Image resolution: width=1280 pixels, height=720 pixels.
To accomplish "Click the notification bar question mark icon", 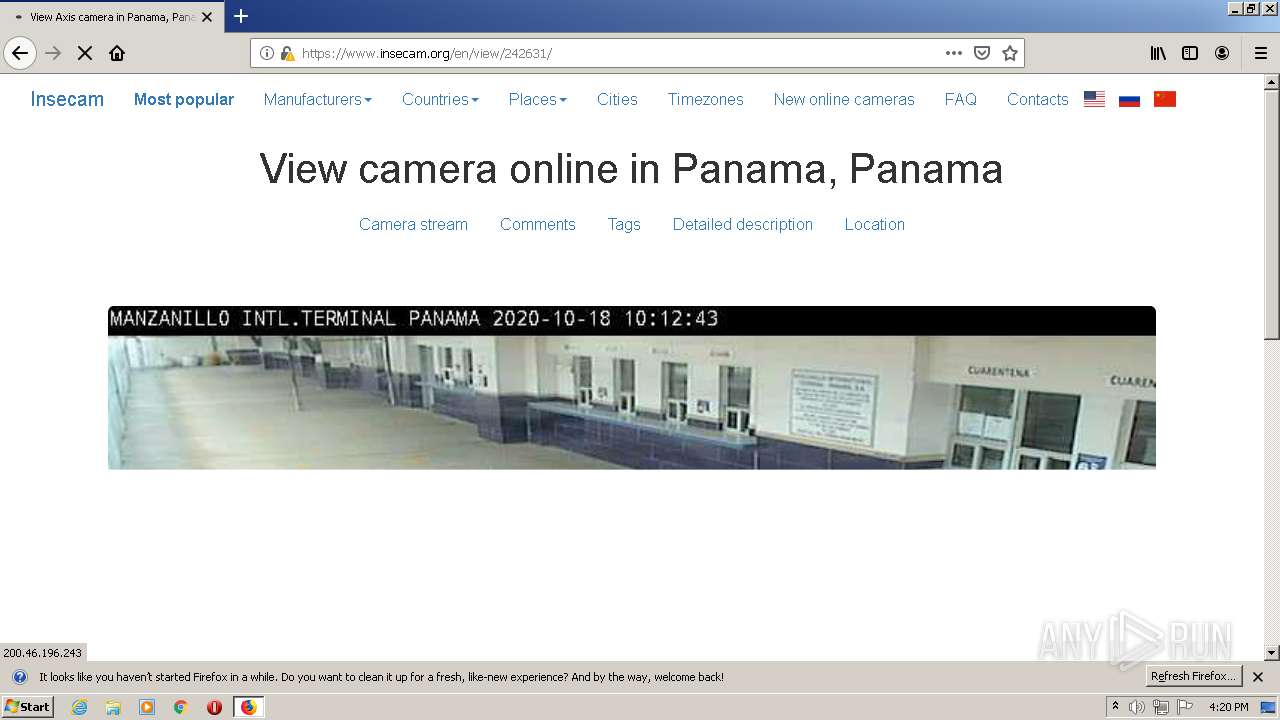I will click(x=19, y=677).
